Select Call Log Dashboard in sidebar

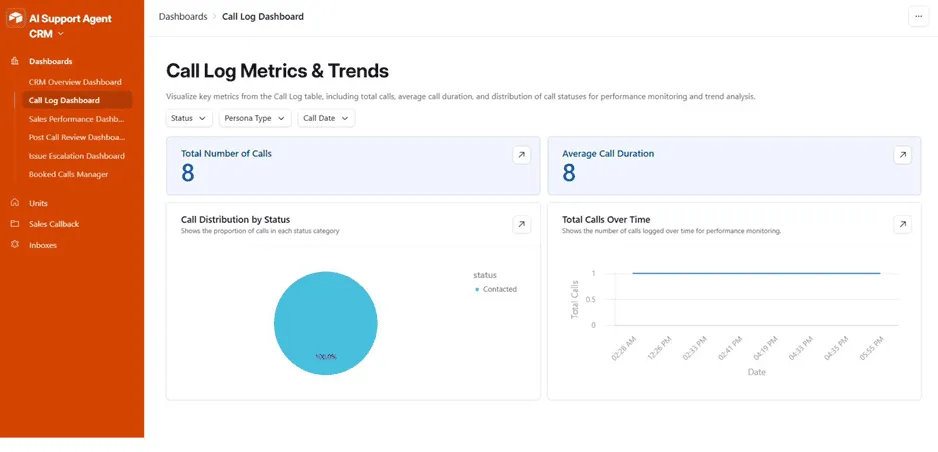point(77,100)
